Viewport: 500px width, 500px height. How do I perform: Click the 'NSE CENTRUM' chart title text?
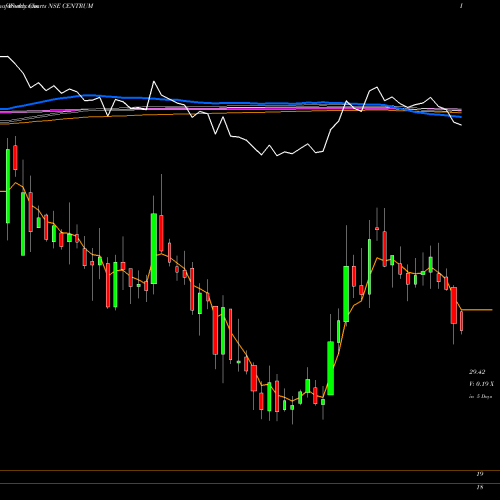pos(71,6)
